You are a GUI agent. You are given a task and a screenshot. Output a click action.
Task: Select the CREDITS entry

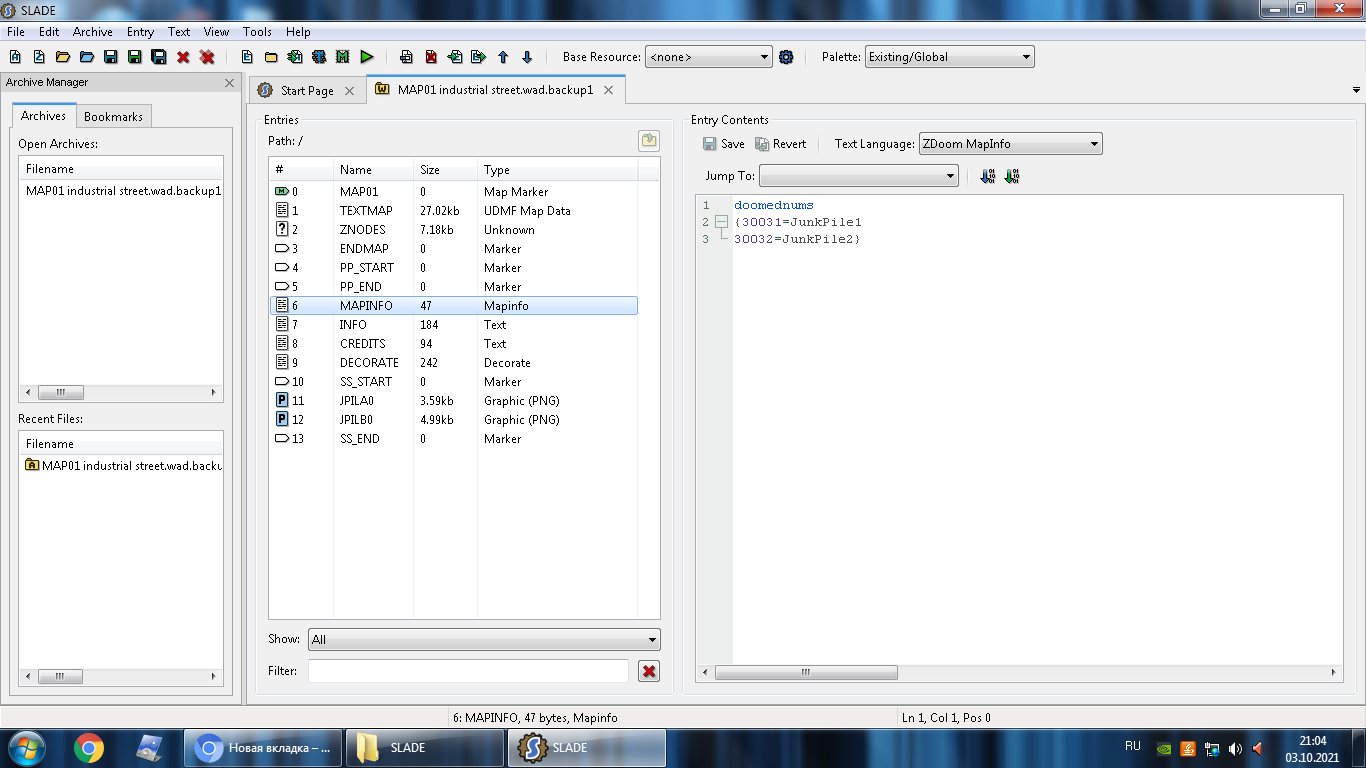click(x=453, y=344)
